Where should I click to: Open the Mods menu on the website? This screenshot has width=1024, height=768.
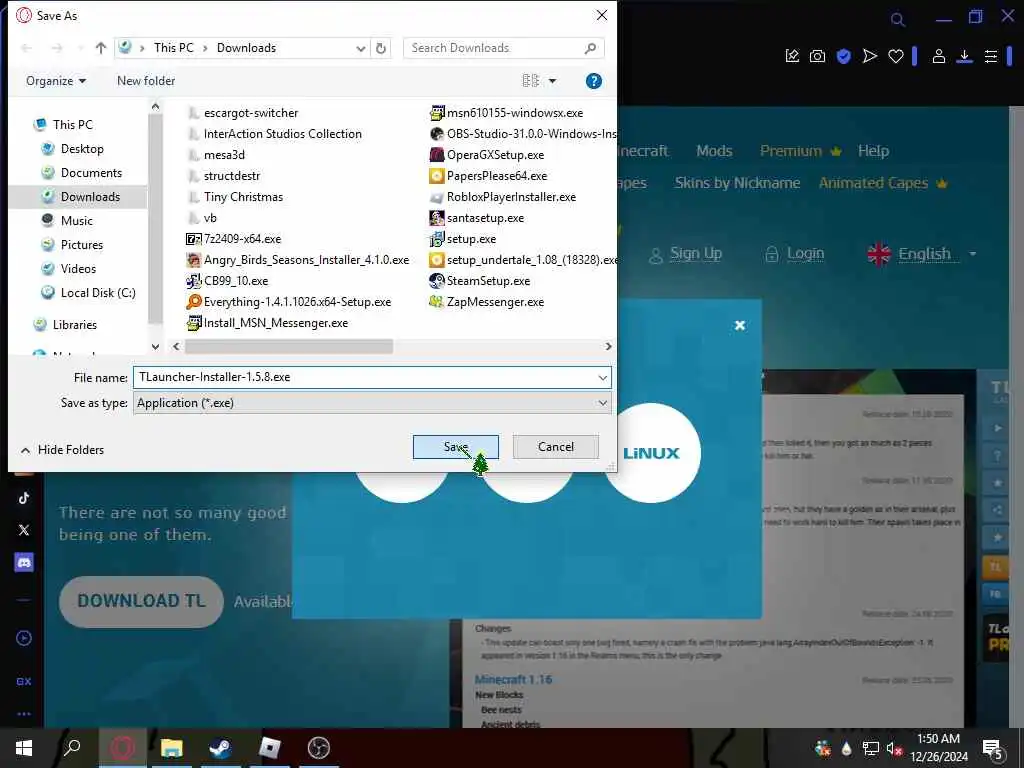[714, 151]
